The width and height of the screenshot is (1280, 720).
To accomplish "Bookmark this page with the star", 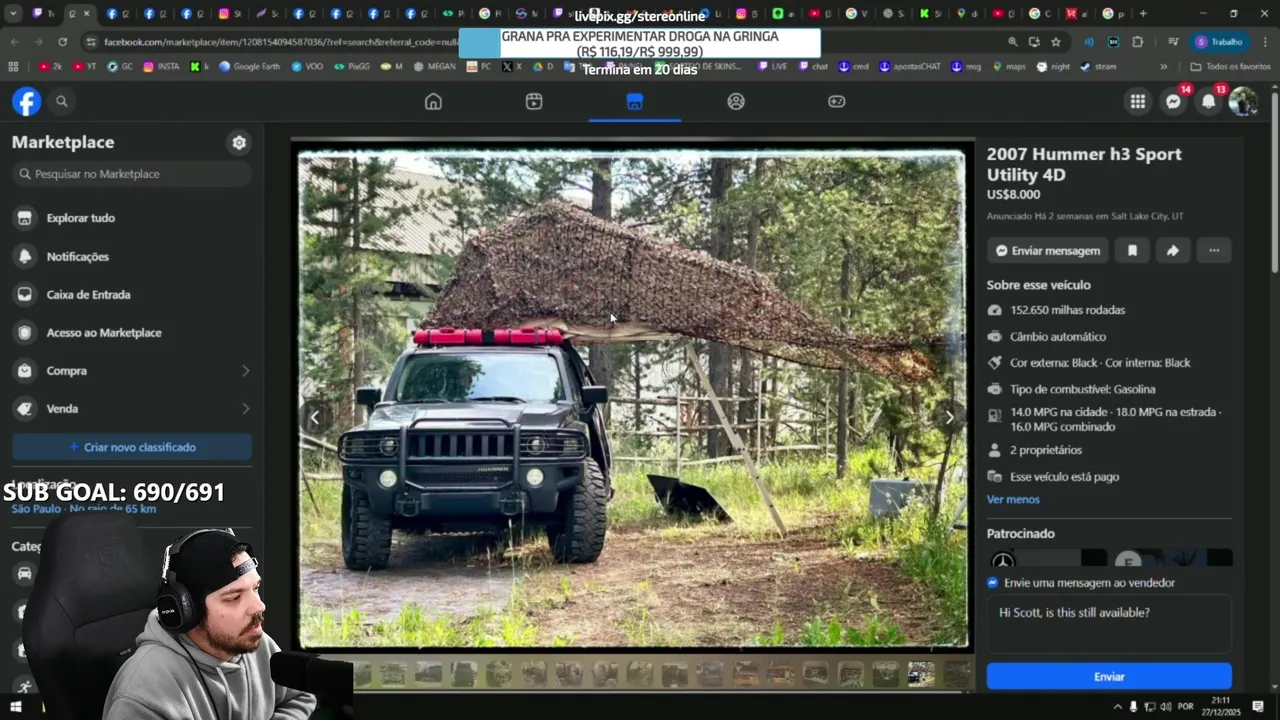I will (1056, 42).
